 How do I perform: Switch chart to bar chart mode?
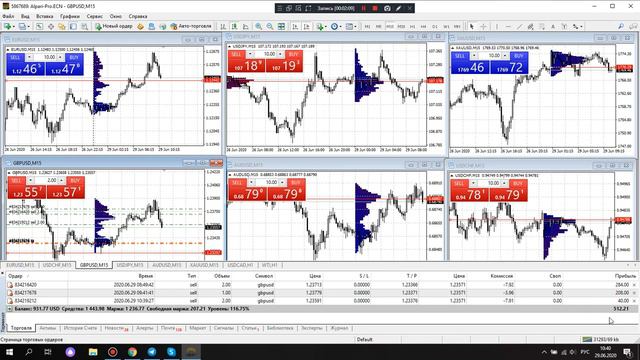pos(223,27)
